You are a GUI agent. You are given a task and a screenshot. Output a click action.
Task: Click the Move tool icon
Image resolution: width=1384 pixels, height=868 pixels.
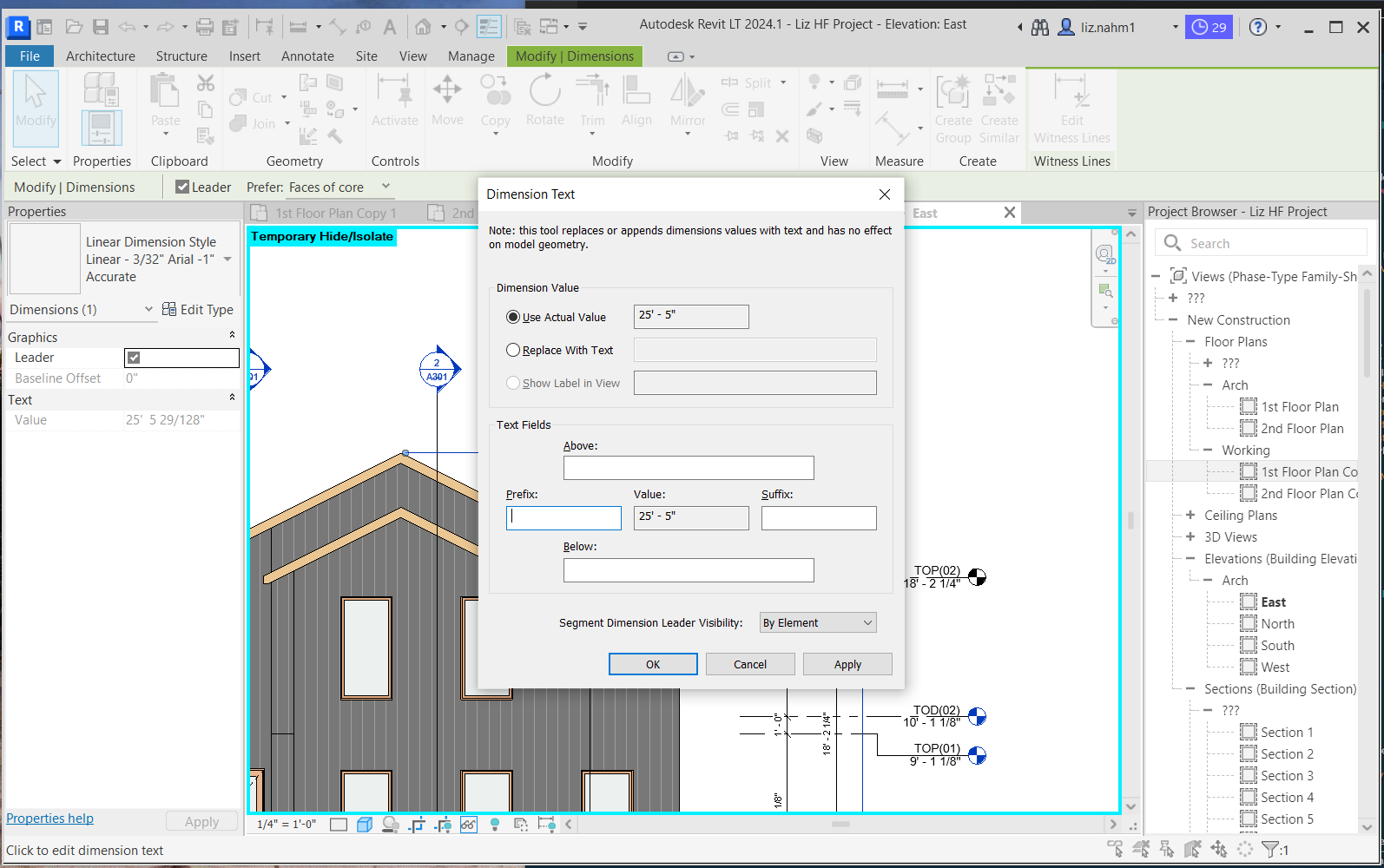447,90
